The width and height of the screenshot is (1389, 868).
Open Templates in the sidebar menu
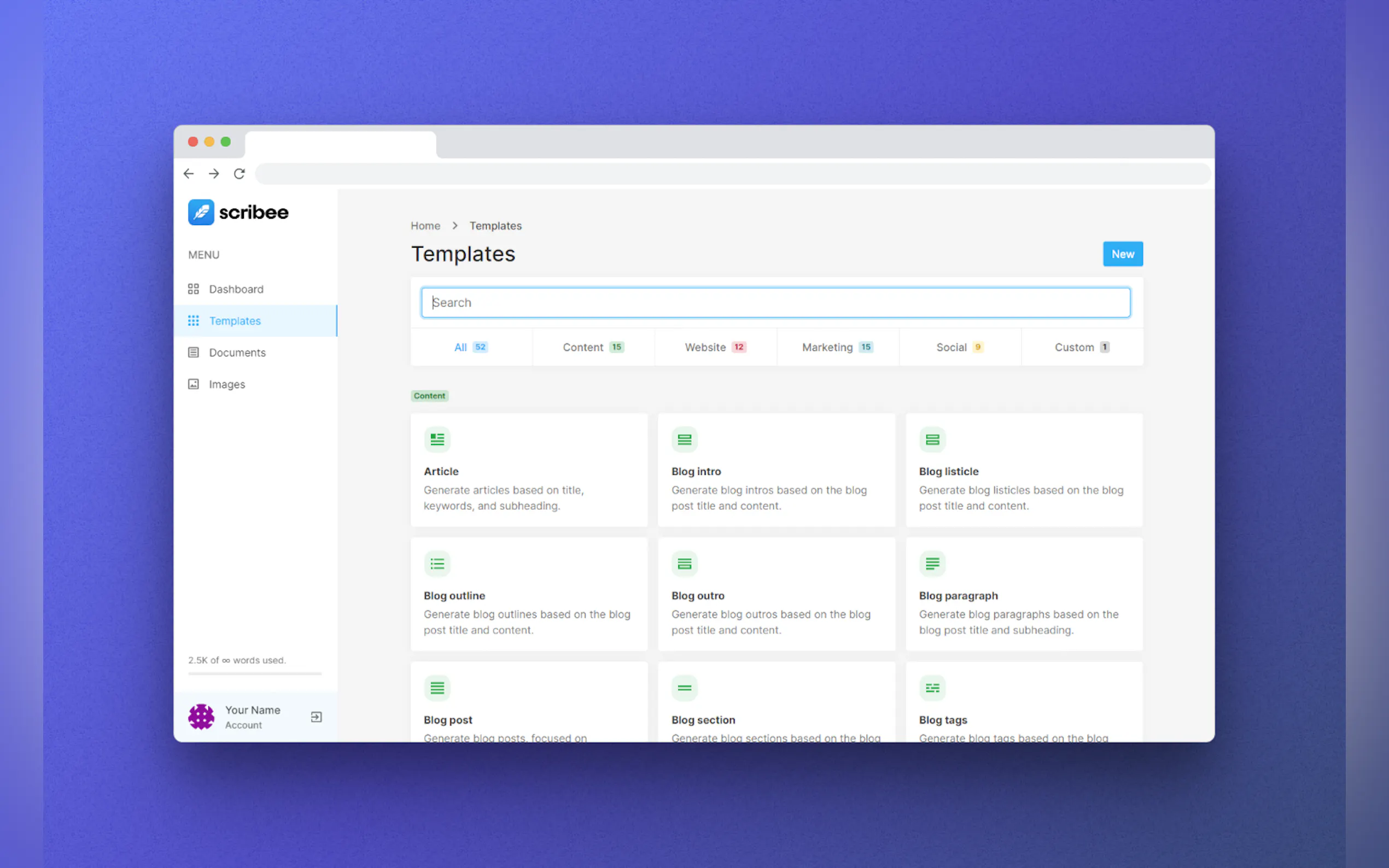tap(235, 321)
